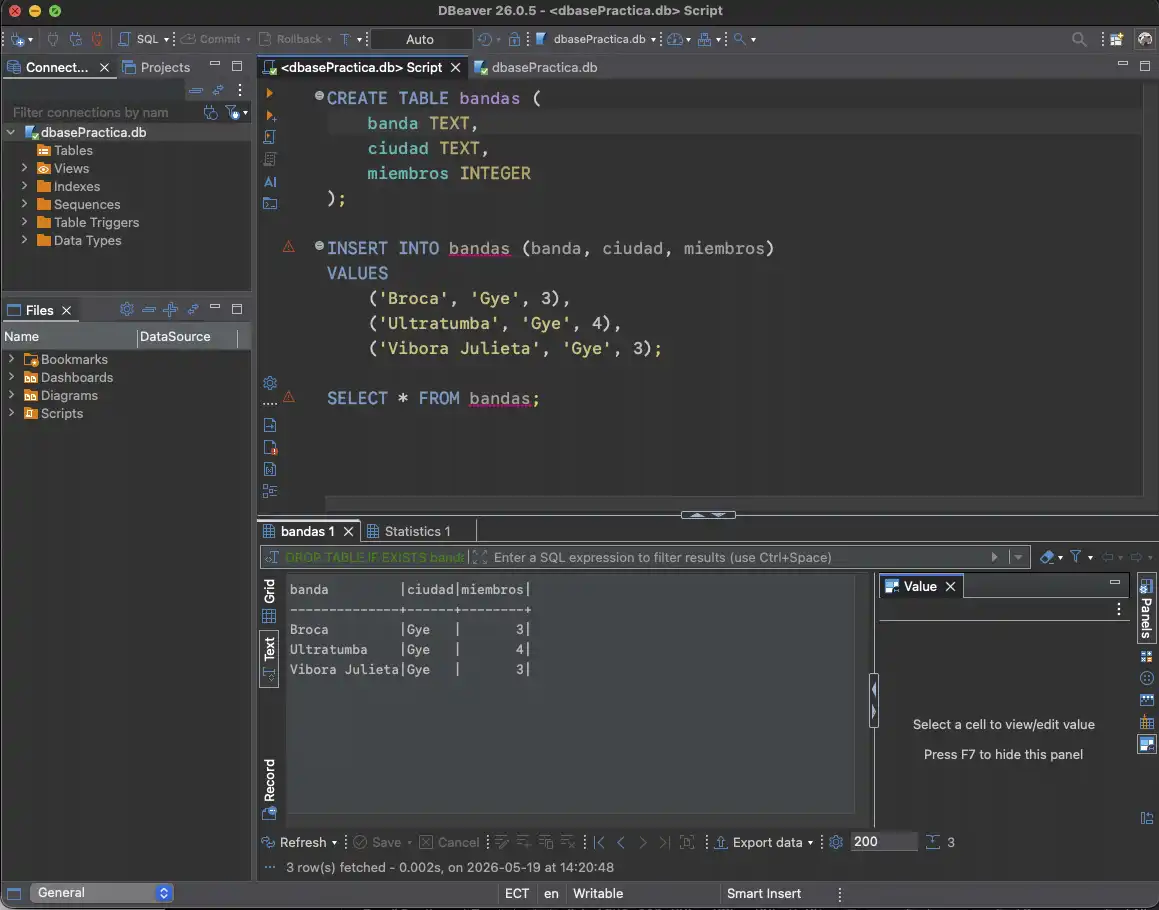Execute statement in new tab icon
Screen dimensions: 1159x910
tap(270, 115)
